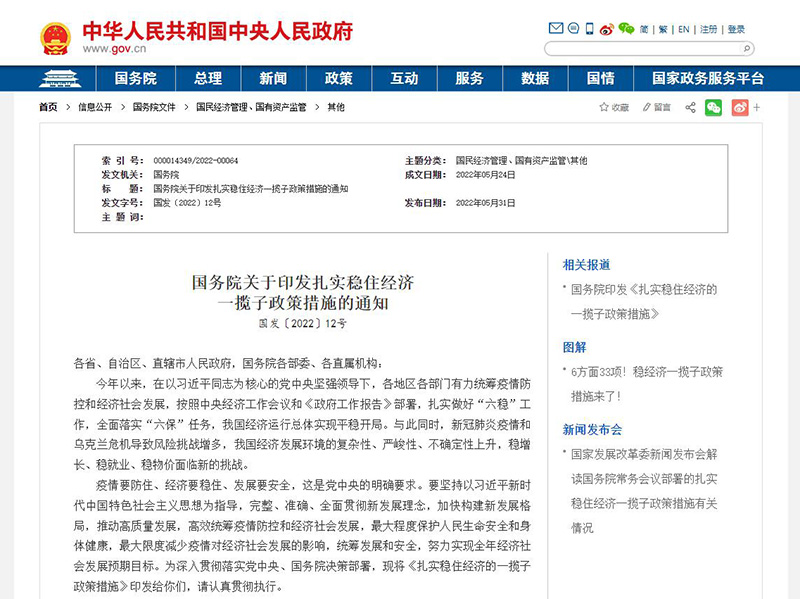This screenshot has height=599, width=800.
Task: Click 国民经济管理、国有资产监管 breadcrumb
Action: 251,107
